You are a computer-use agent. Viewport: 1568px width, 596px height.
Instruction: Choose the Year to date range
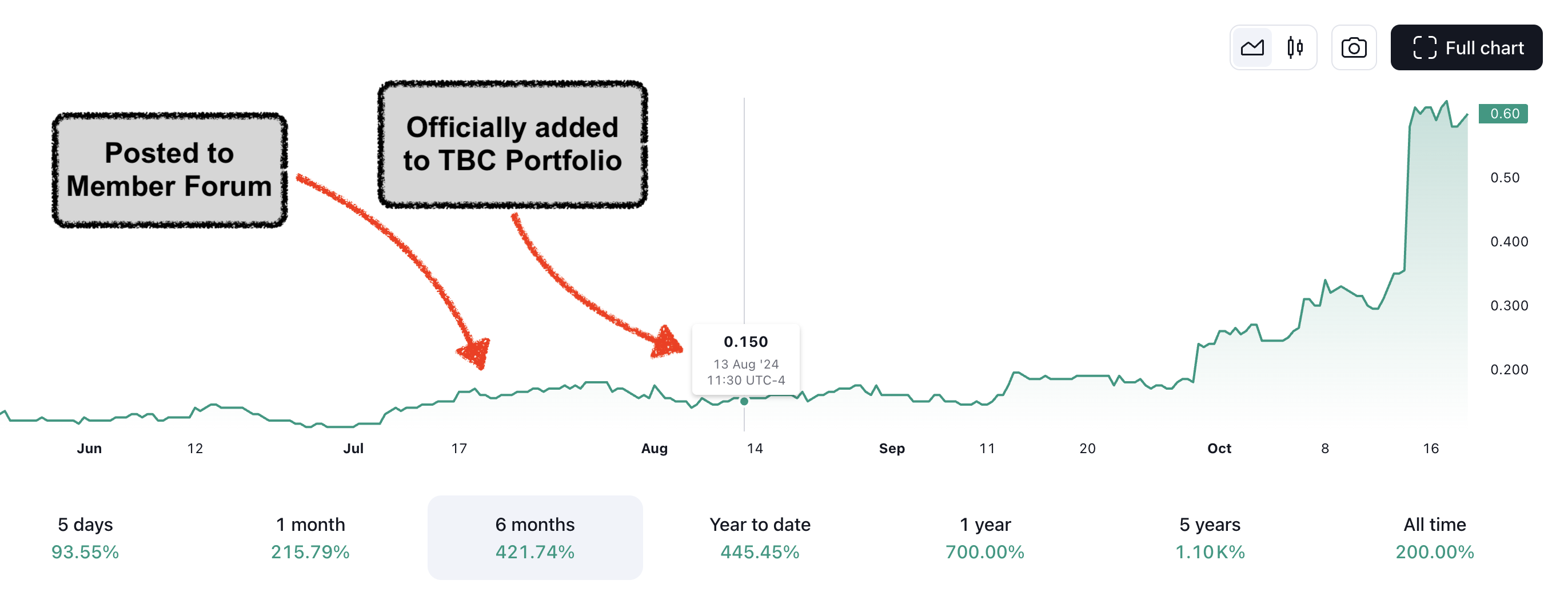pos(760,538)
